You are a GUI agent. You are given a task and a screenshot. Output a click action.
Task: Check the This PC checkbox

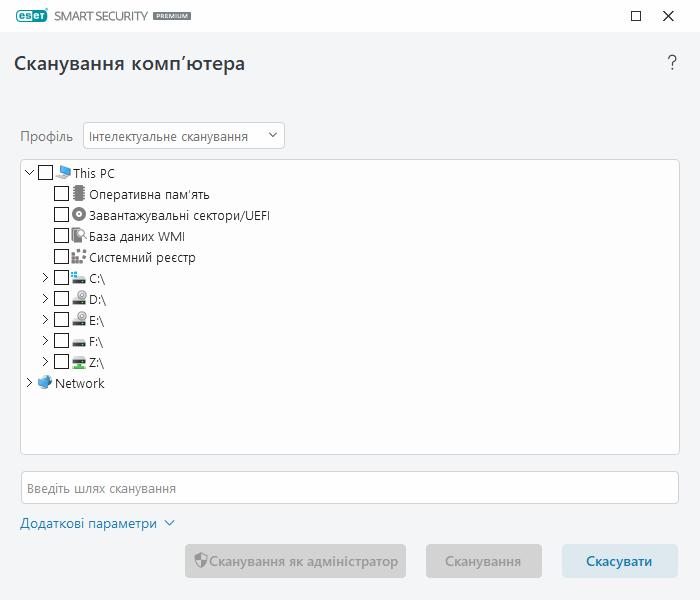[x=46, y=173]
